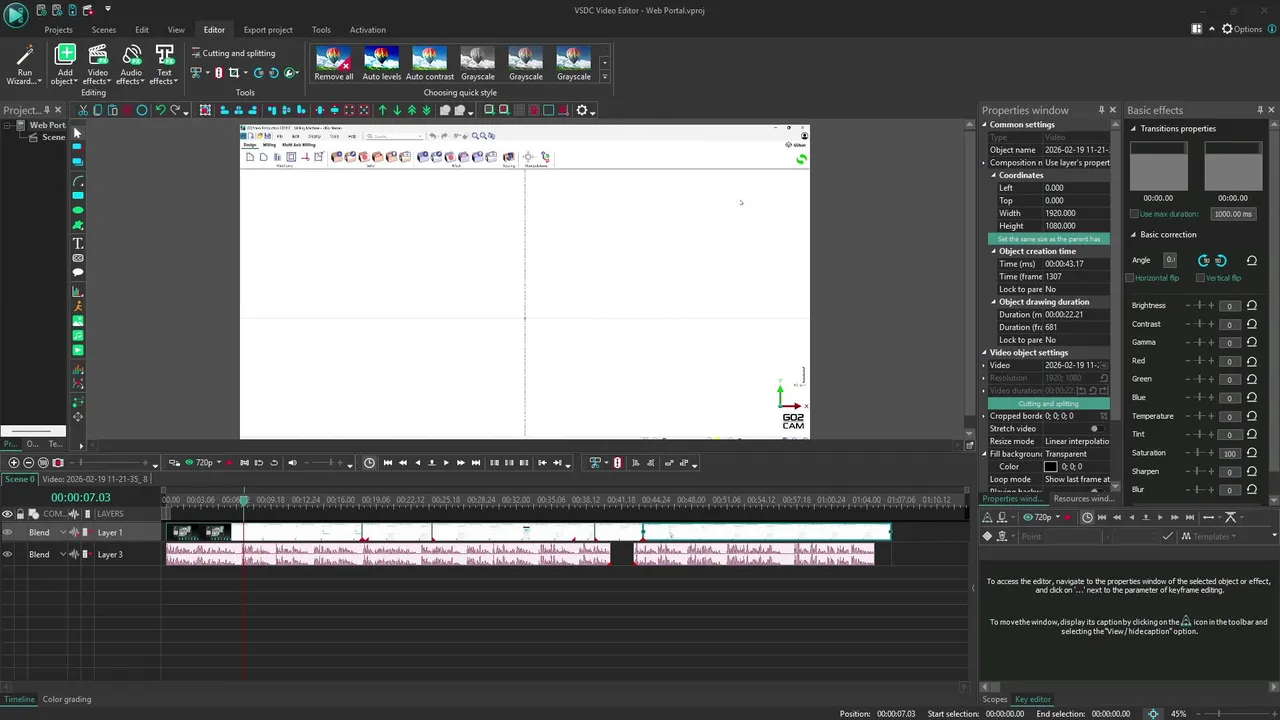Collapse the Common settings section
Image resolution: width=1280 pixels, height=720 pixels.
[x=985, y=125]
